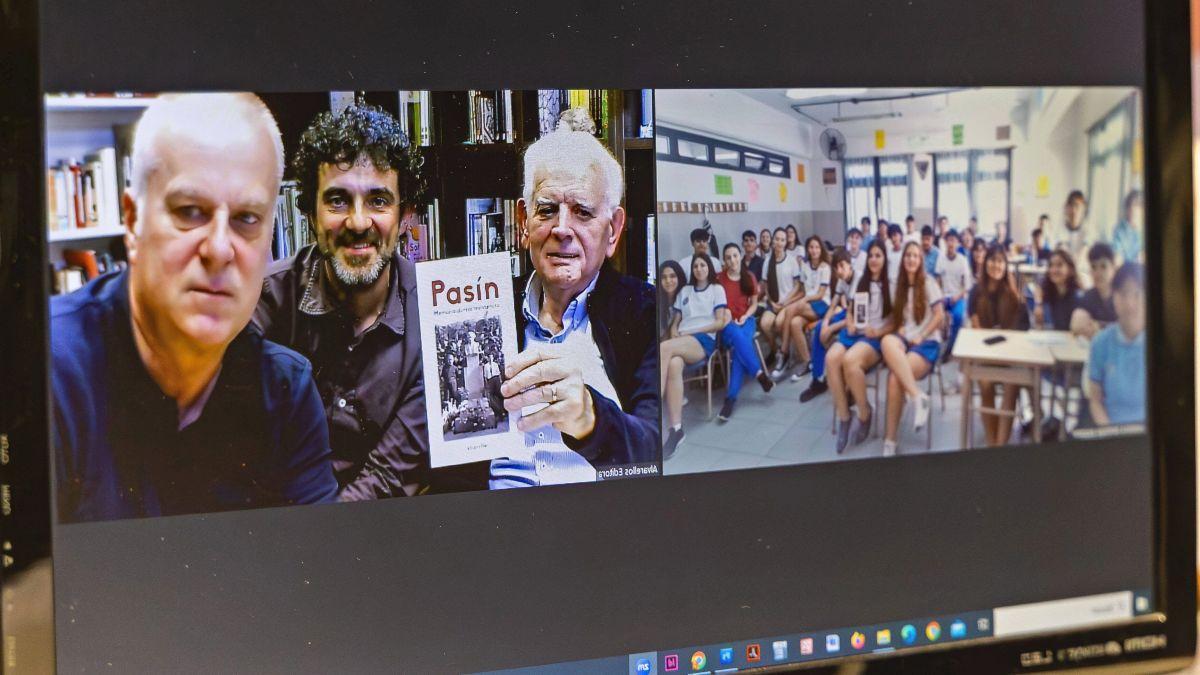Launch Adobe Acrobat from the taskbar
Viewport: 1200px width, 675px height.
coord(753,651)
